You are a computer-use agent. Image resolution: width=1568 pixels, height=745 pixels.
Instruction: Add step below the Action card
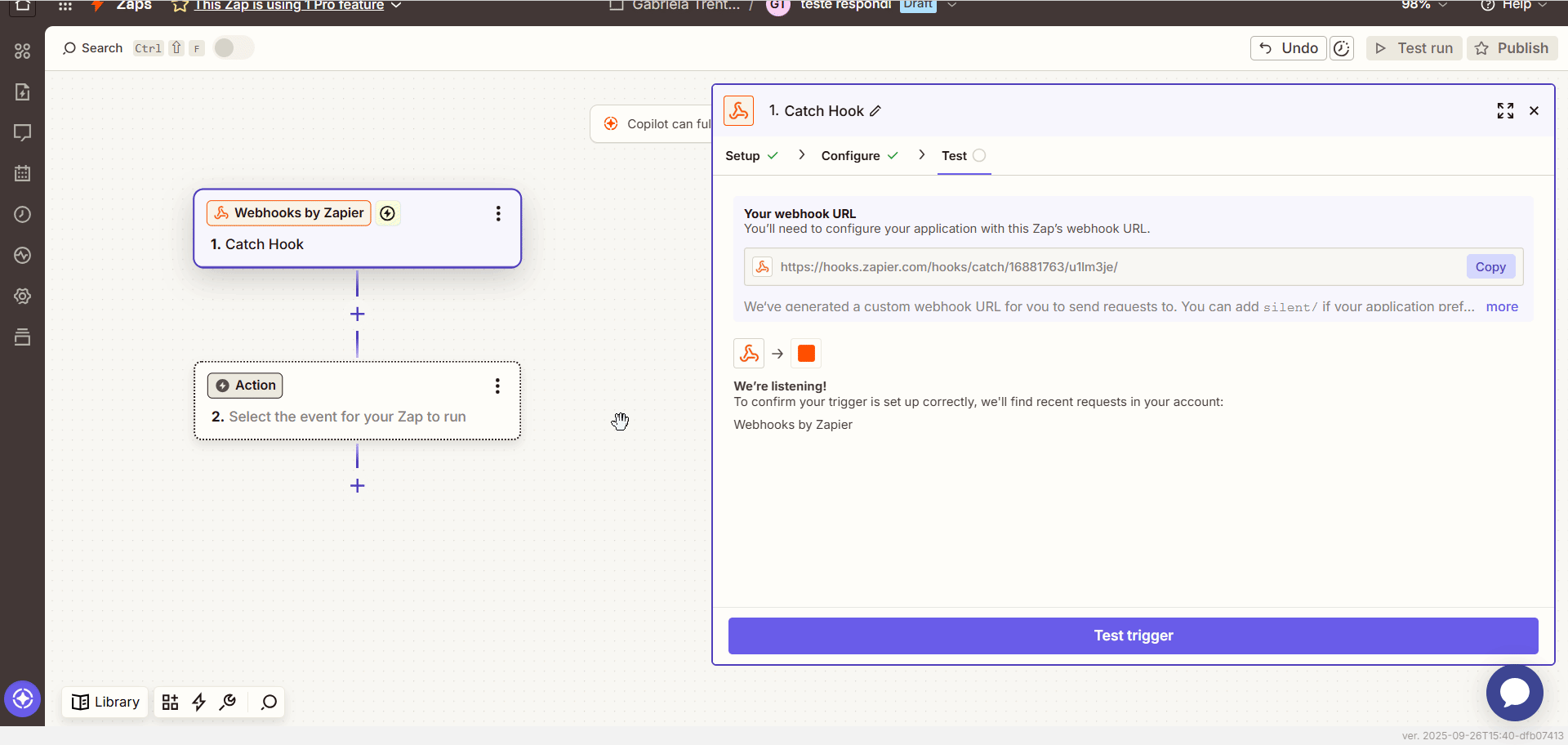point(357,486)
